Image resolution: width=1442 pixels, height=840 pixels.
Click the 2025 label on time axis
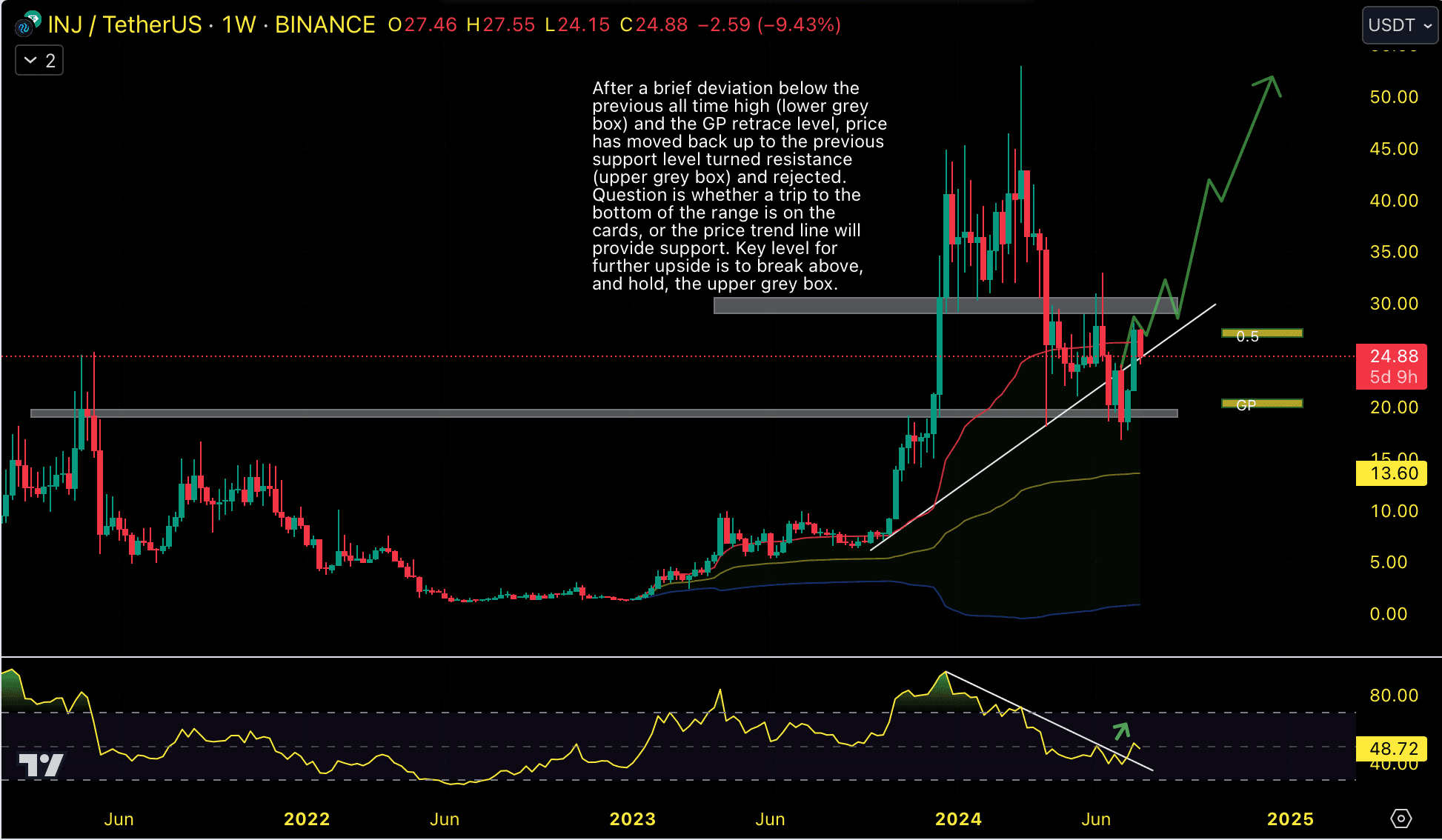click(x=1290, y=819)
